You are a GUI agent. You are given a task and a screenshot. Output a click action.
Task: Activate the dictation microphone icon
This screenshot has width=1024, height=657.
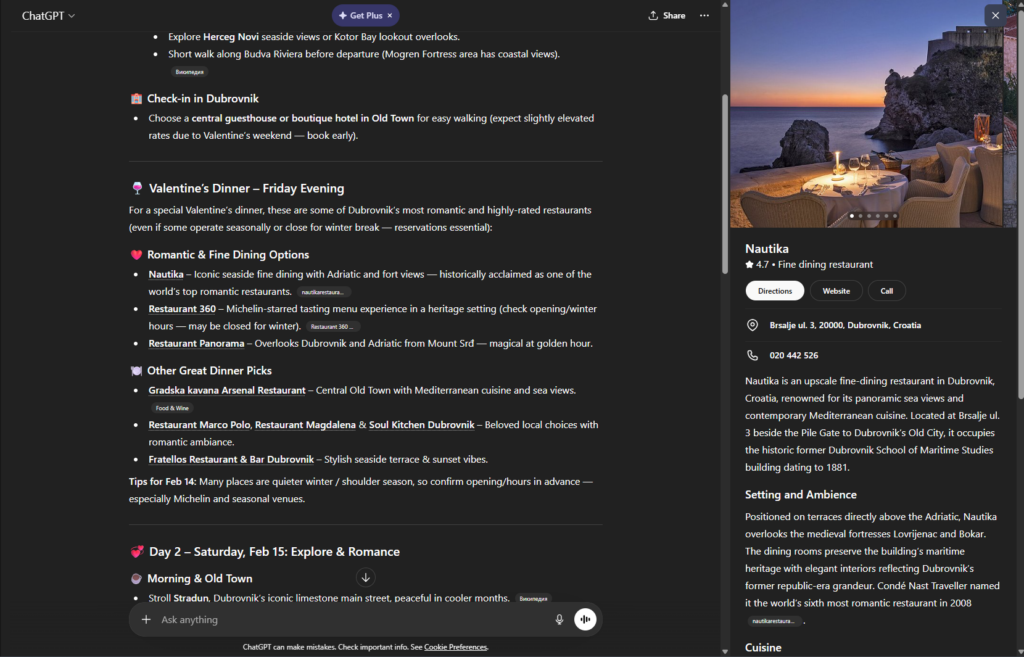pyautogui.click(x=559, y=618)
